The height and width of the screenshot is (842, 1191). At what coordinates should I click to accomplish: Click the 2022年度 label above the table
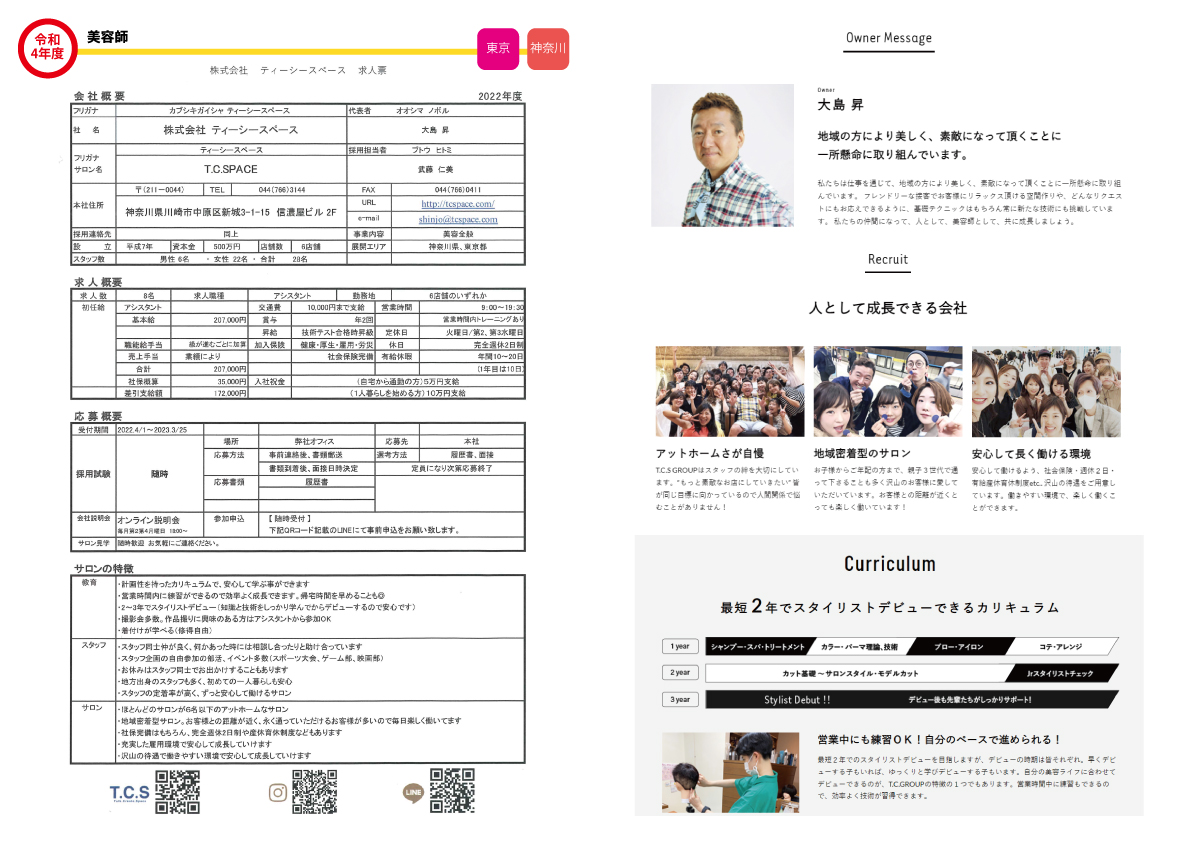tap(501, 96)
